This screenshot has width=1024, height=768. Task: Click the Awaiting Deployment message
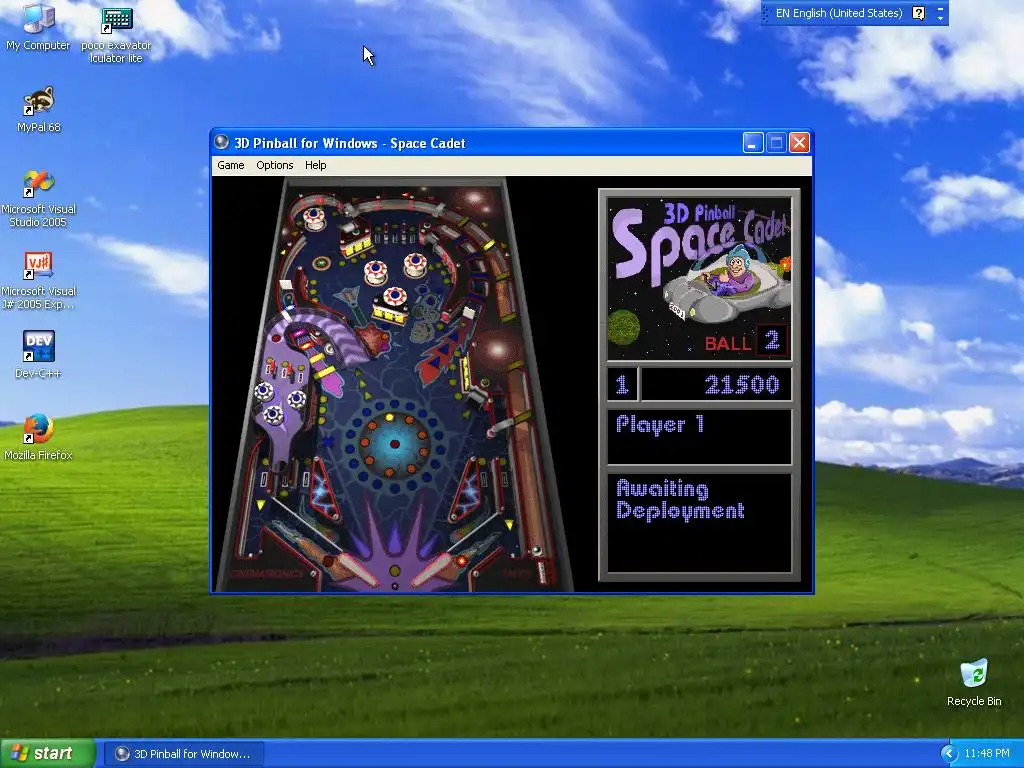click(x=680, y=500)
